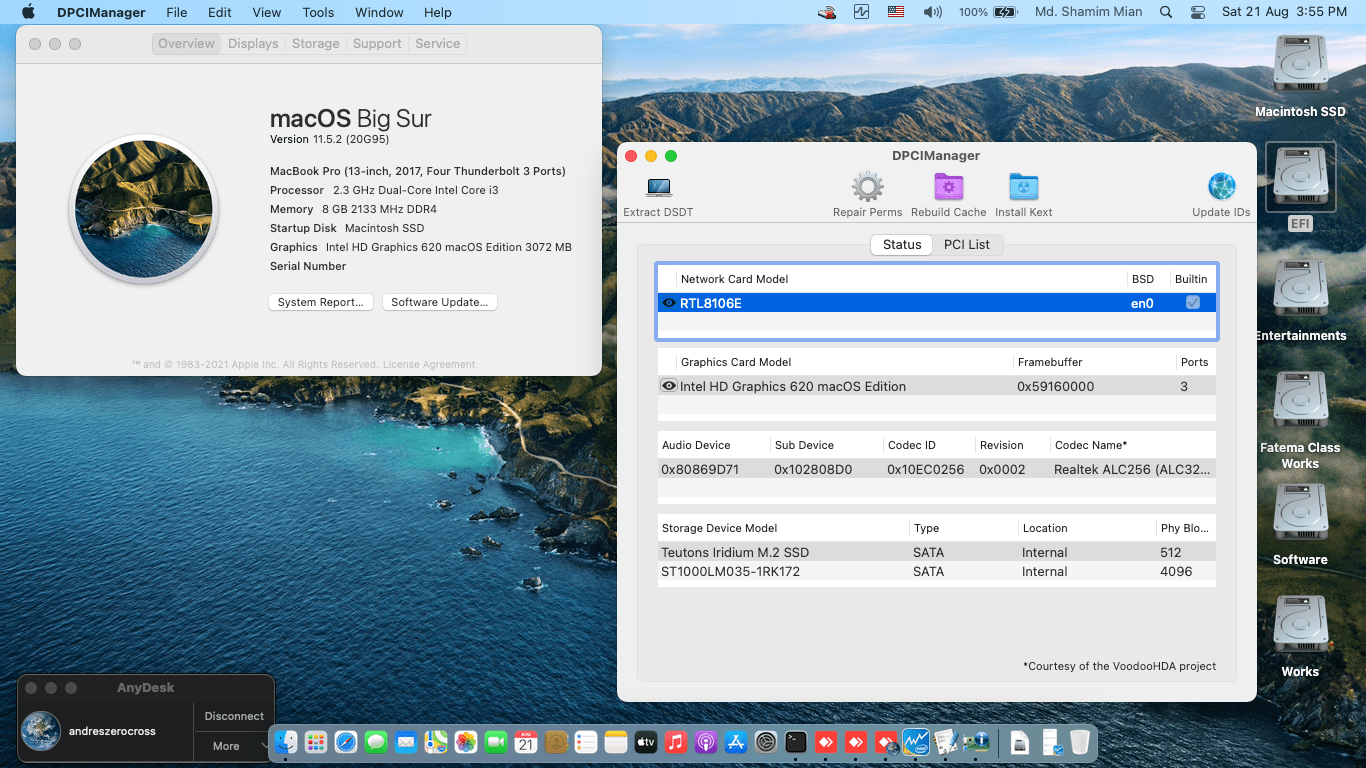The image size is (1366, 768).
Task: Click the 0x59160000 framebuffer value
Action: tap(1055, 386)
